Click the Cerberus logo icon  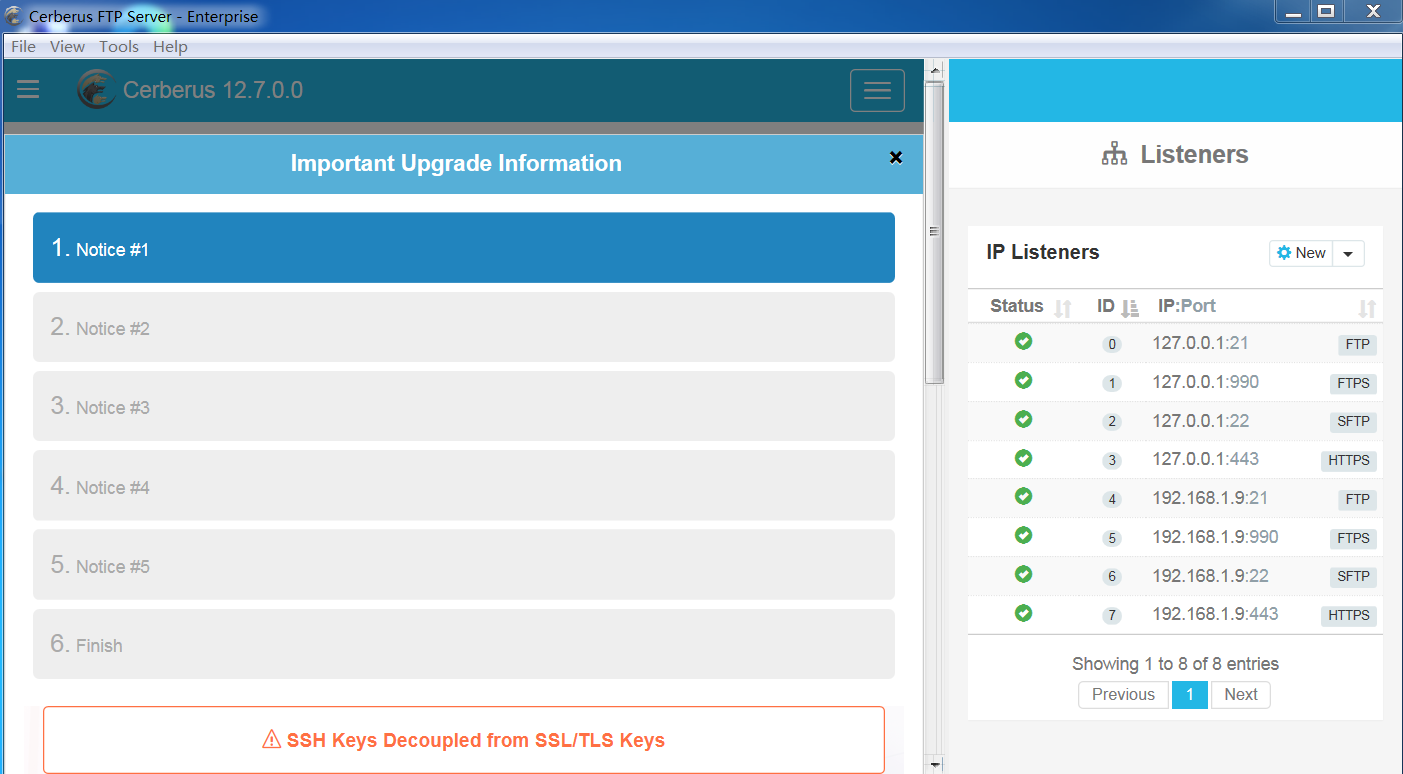[x=96, y=89]
